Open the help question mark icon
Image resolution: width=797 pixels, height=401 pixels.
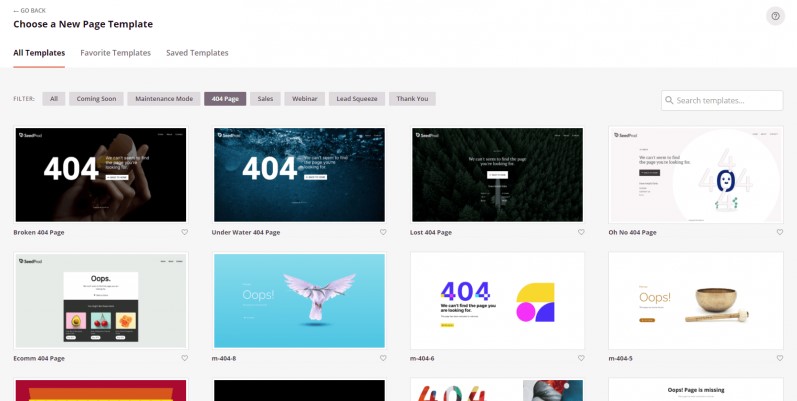775,16
